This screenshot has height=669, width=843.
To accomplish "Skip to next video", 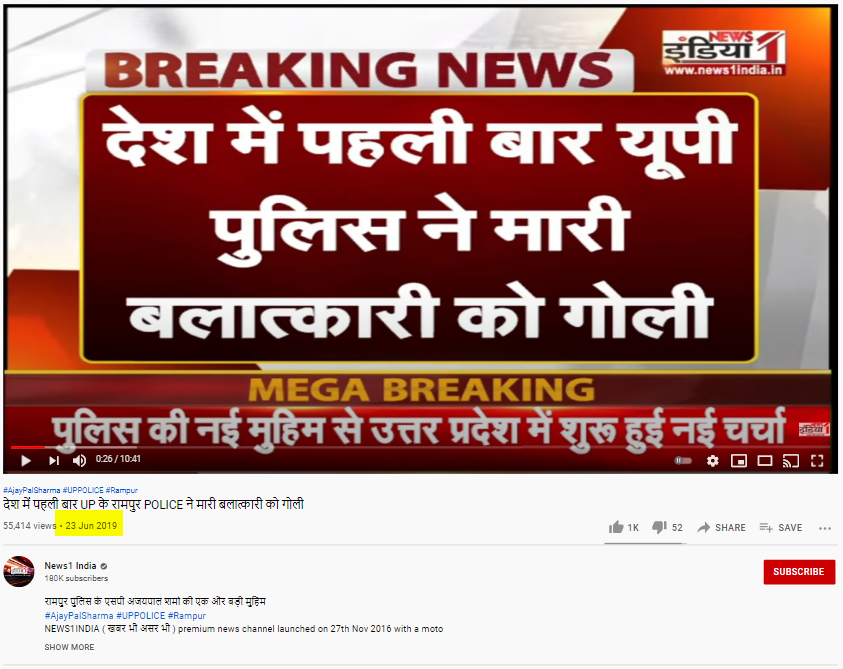I will [x=54, y=460].
